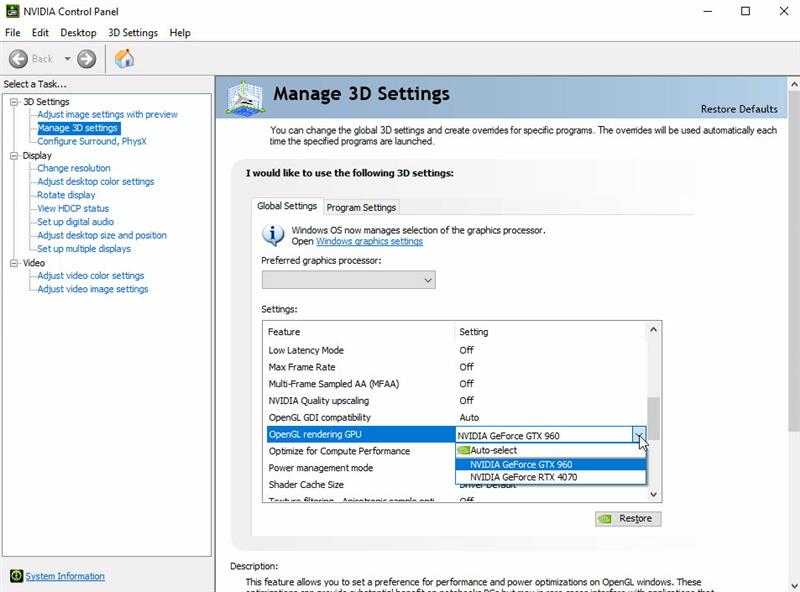This screenshot has width=800, height=592.
Task: Select Adjust video color settings
Action: pos(91,275)
